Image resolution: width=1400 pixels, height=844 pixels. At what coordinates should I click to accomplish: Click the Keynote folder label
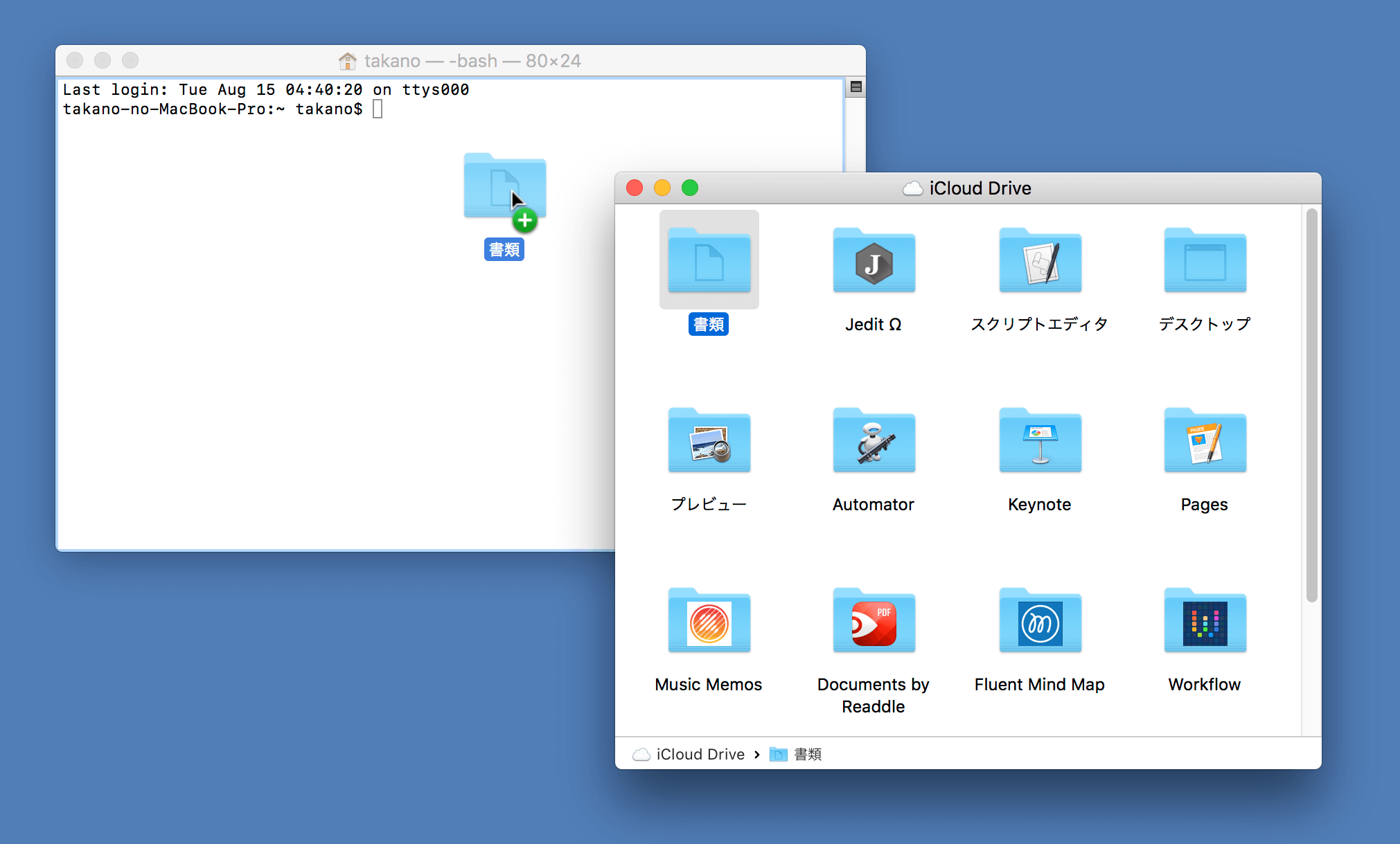click(x=1040, y=504)
